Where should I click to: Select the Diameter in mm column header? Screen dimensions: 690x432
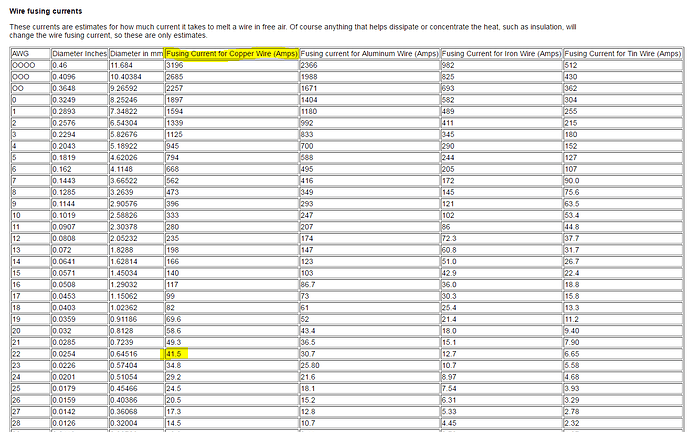tap(135, 51)
